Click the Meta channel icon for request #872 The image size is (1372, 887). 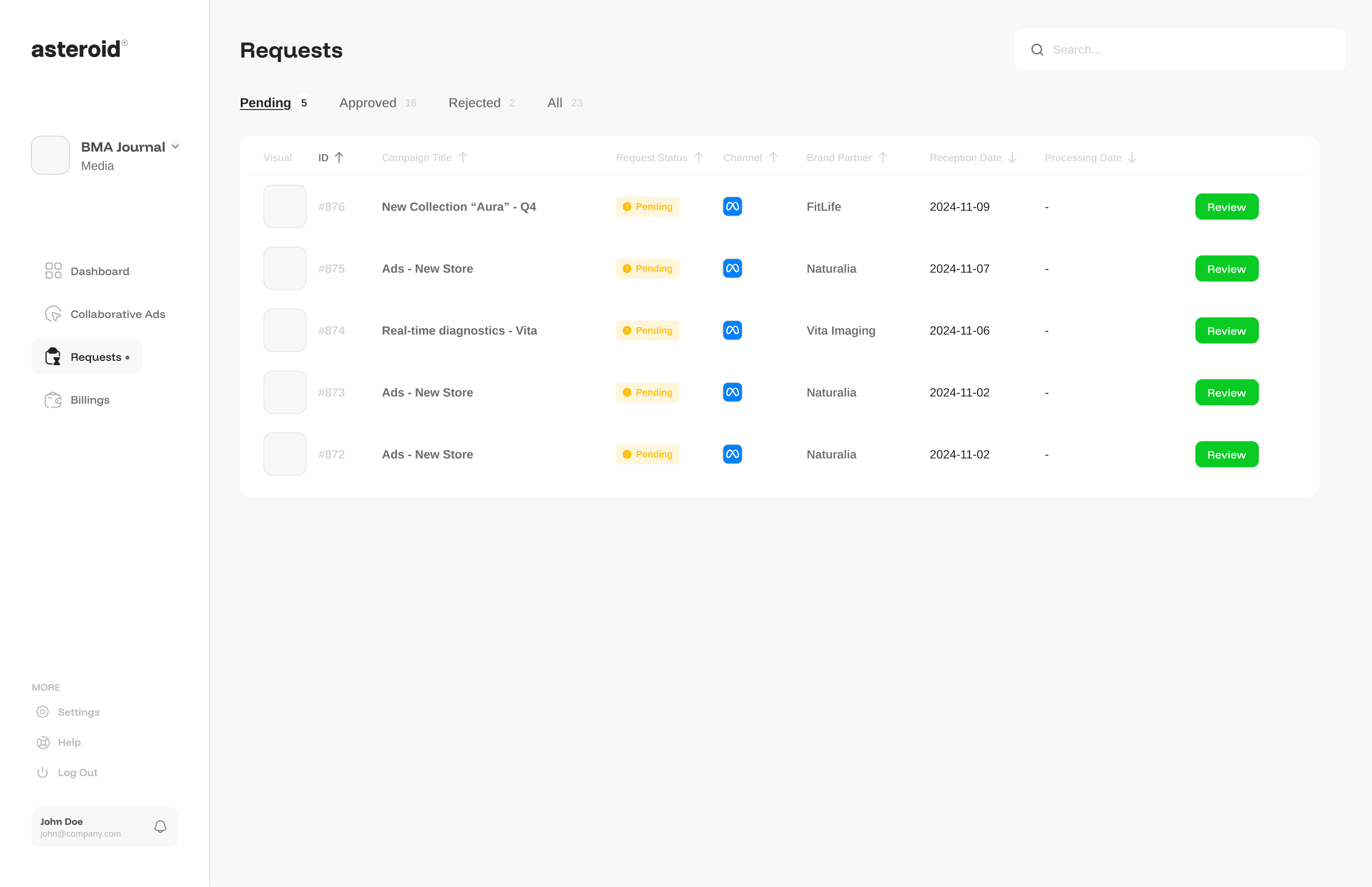(x=733, y=454)
